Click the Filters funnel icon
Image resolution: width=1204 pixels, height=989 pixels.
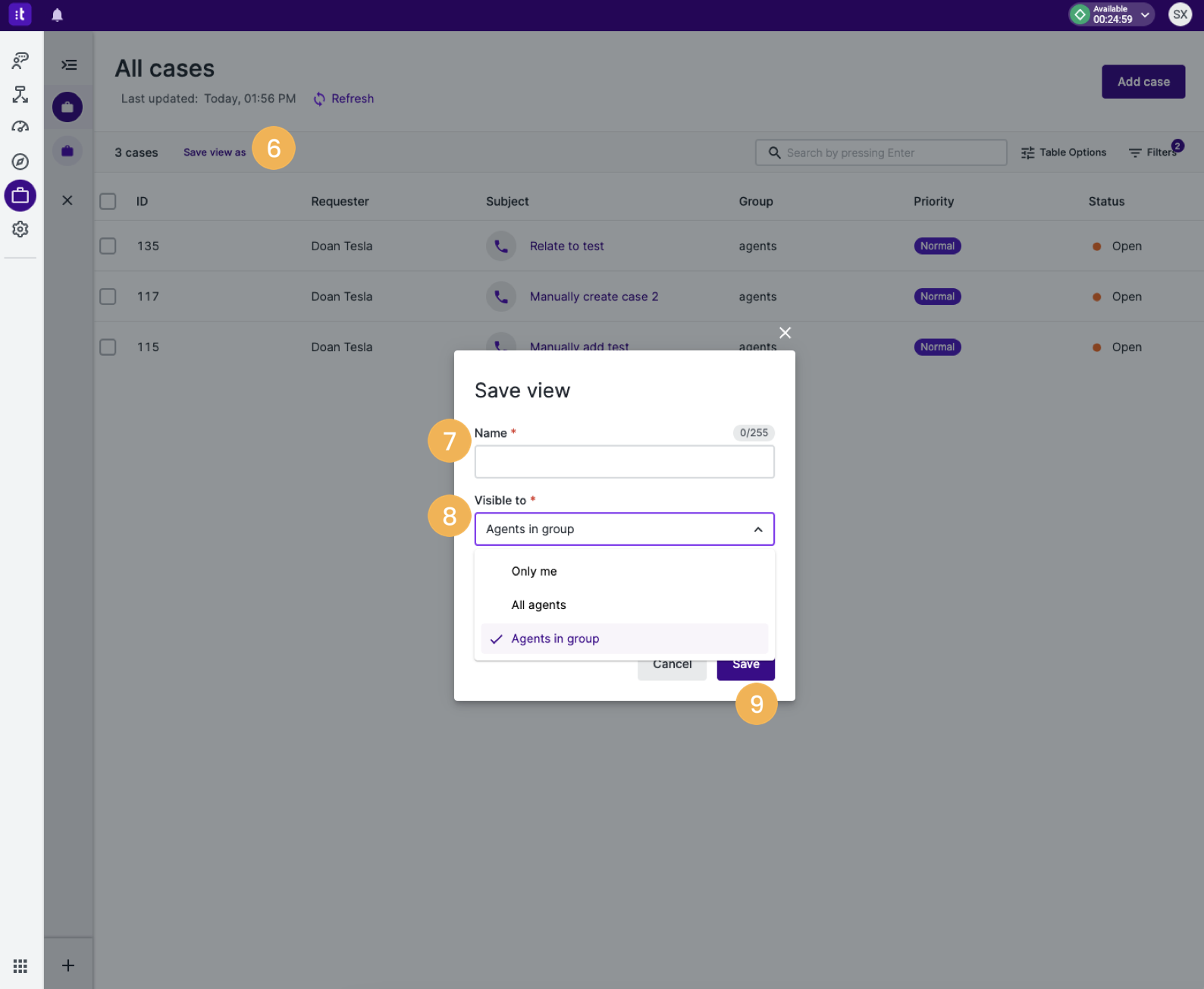pyautogui.click(x=1135, y=152)
